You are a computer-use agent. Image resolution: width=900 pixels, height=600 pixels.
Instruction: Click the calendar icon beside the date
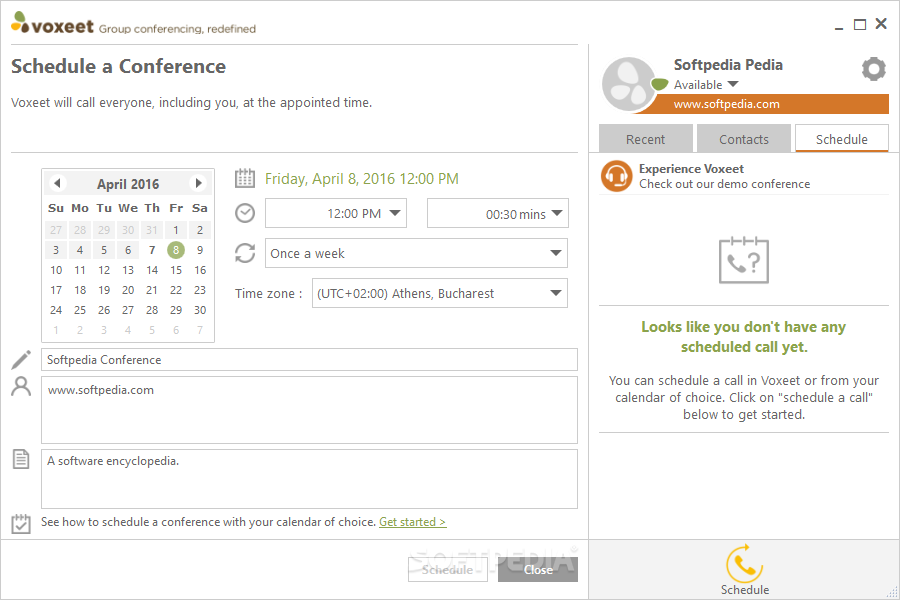tap(245, 179)
